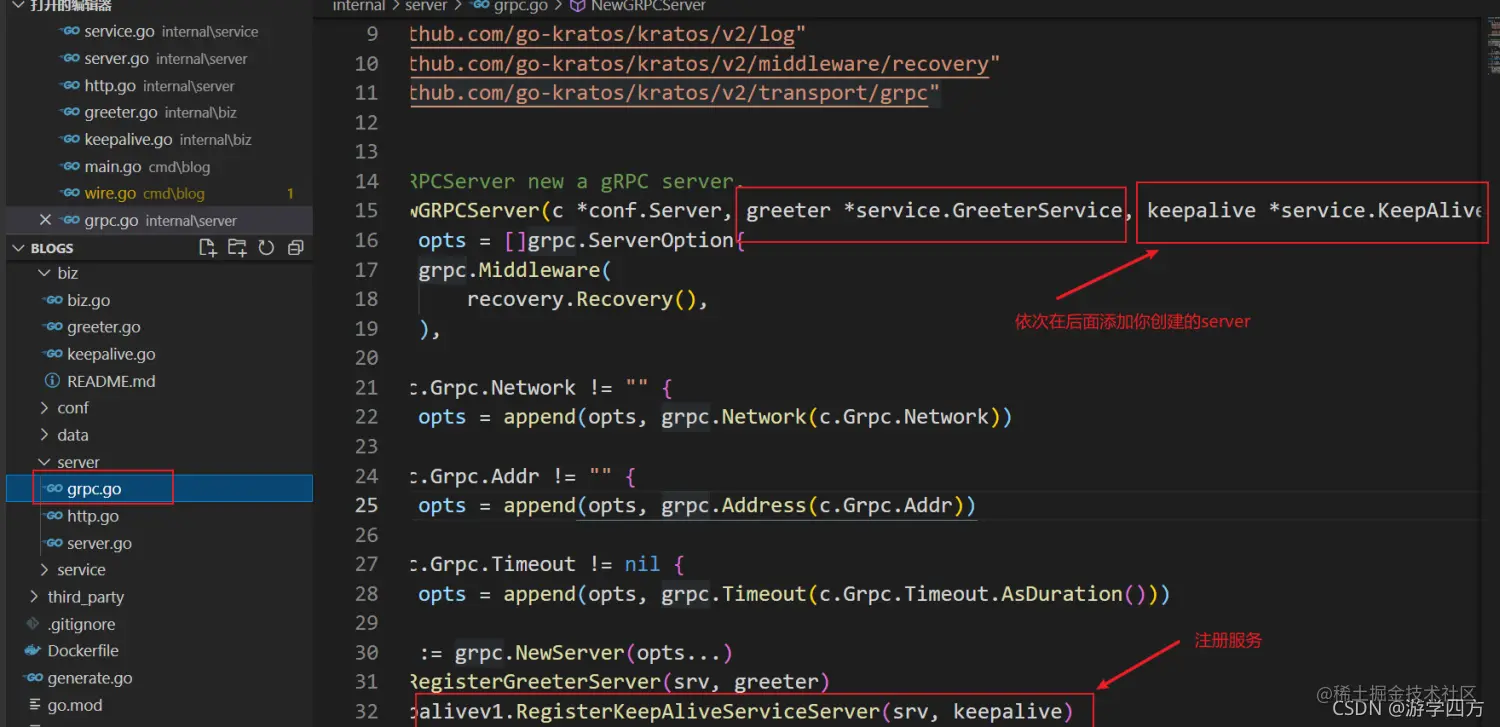Expand the conf folder
This screenshot has width=1500, height=727.
[44, 408]
